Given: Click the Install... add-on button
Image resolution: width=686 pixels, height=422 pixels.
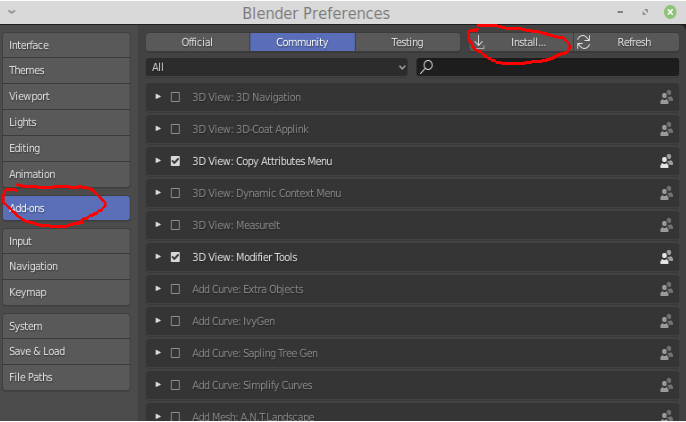Looking at the screenshot, I should pos(521,42).
